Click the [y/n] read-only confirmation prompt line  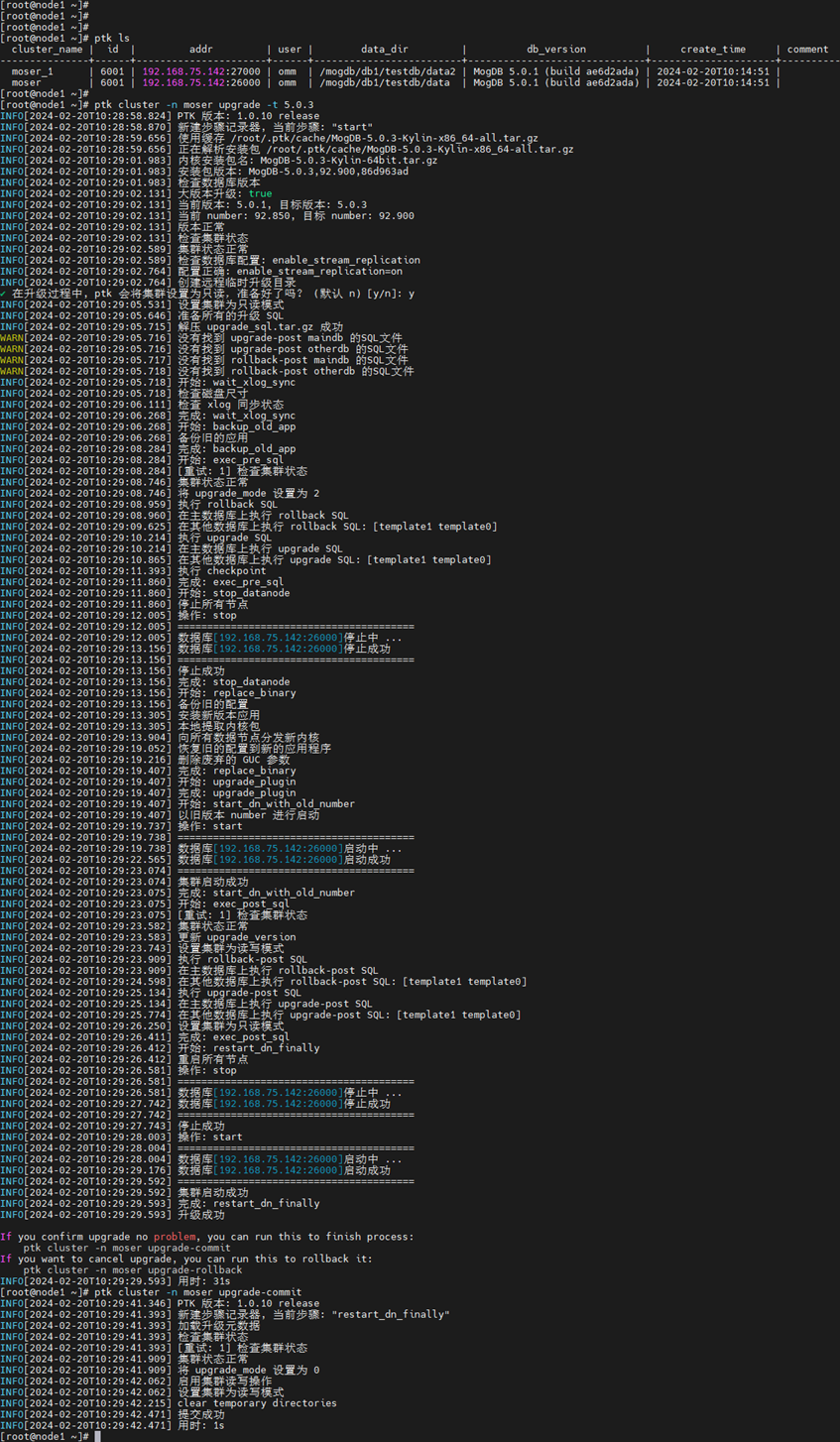coord(208,294)
